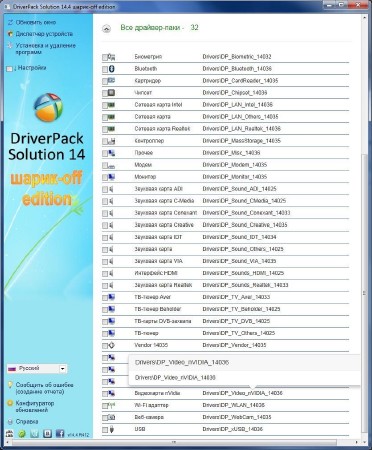Select the Звуковая карта VIA checkbox

point(105,262)
